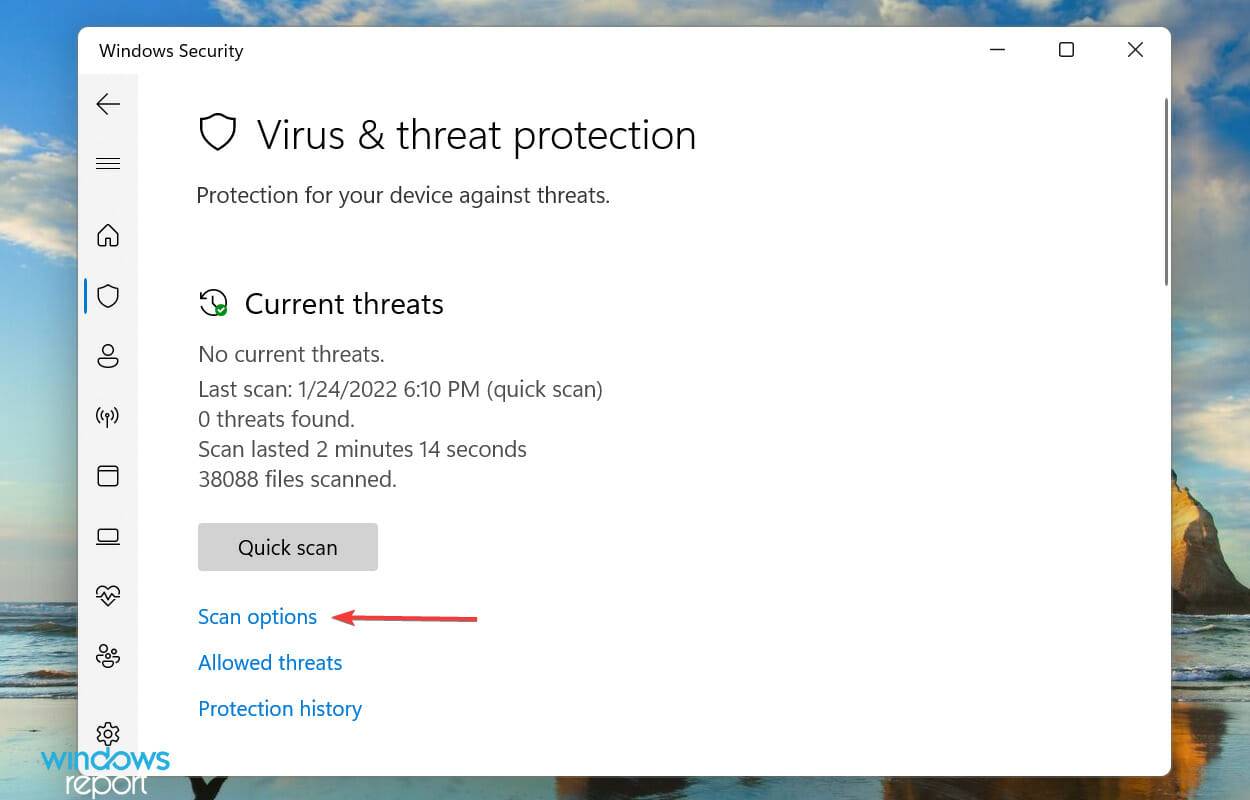Screen dimensions: 1250x800
Task: Open Account protection via the person icon
Action: pyautogui.click(x=108, y=356)
